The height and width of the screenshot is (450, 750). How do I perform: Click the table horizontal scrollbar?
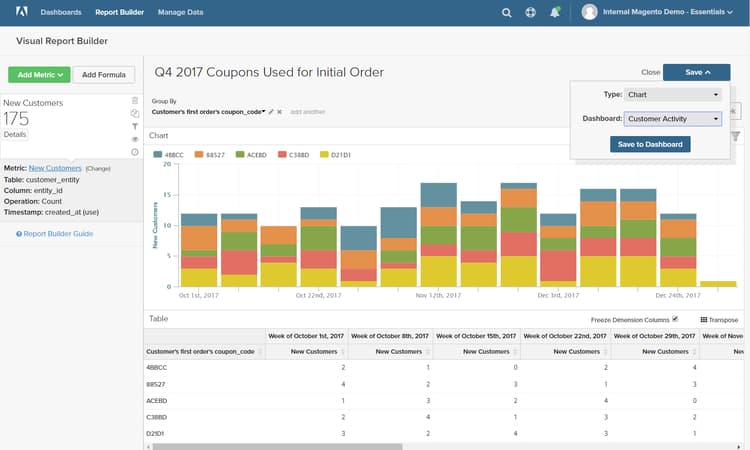click(x=275, y=446)
